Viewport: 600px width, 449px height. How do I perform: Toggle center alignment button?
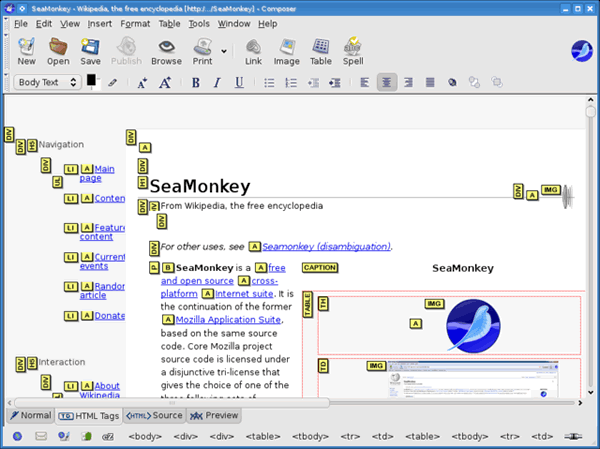coord(386,82)
